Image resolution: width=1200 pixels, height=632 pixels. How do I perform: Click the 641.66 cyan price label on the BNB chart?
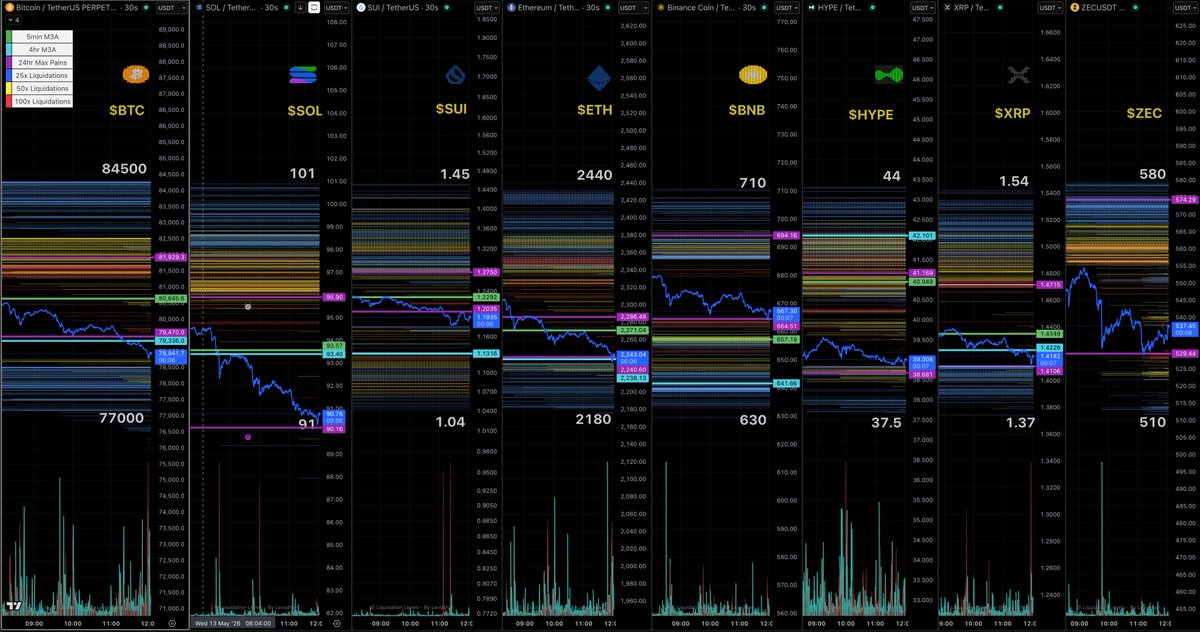(786, 383)
